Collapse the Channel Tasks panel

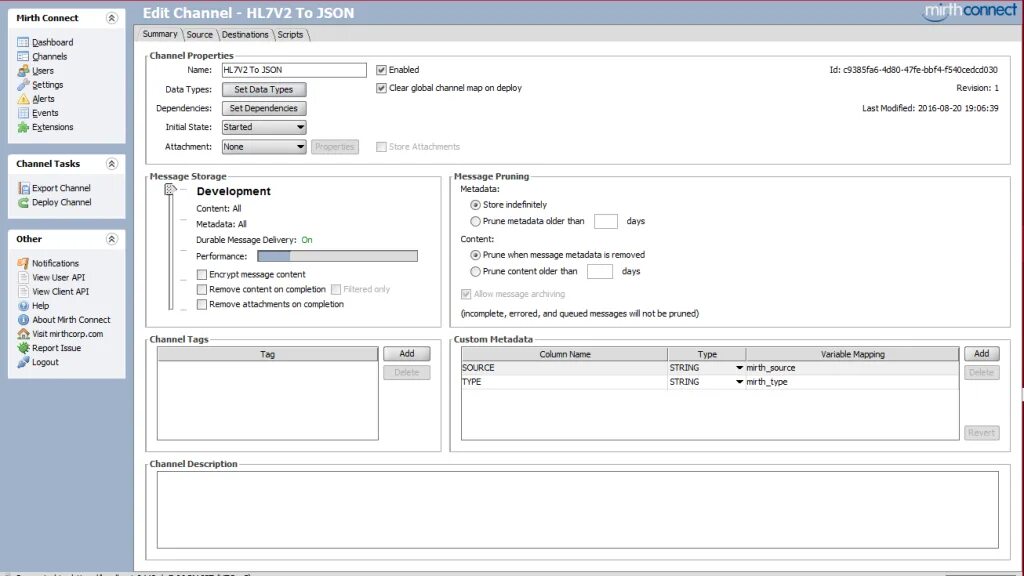[112, 164]
